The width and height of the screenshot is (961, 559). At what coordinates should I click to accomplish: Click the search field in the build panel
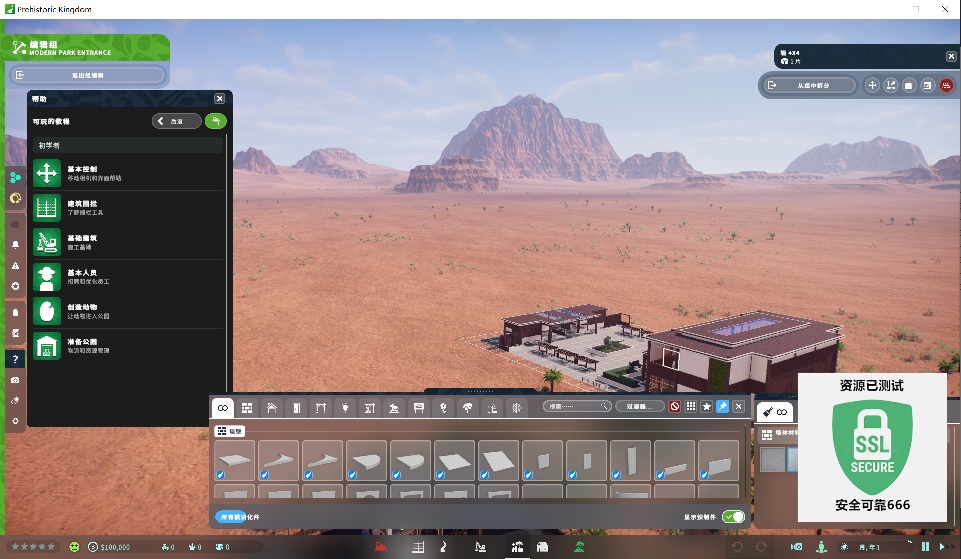(577, 406)
